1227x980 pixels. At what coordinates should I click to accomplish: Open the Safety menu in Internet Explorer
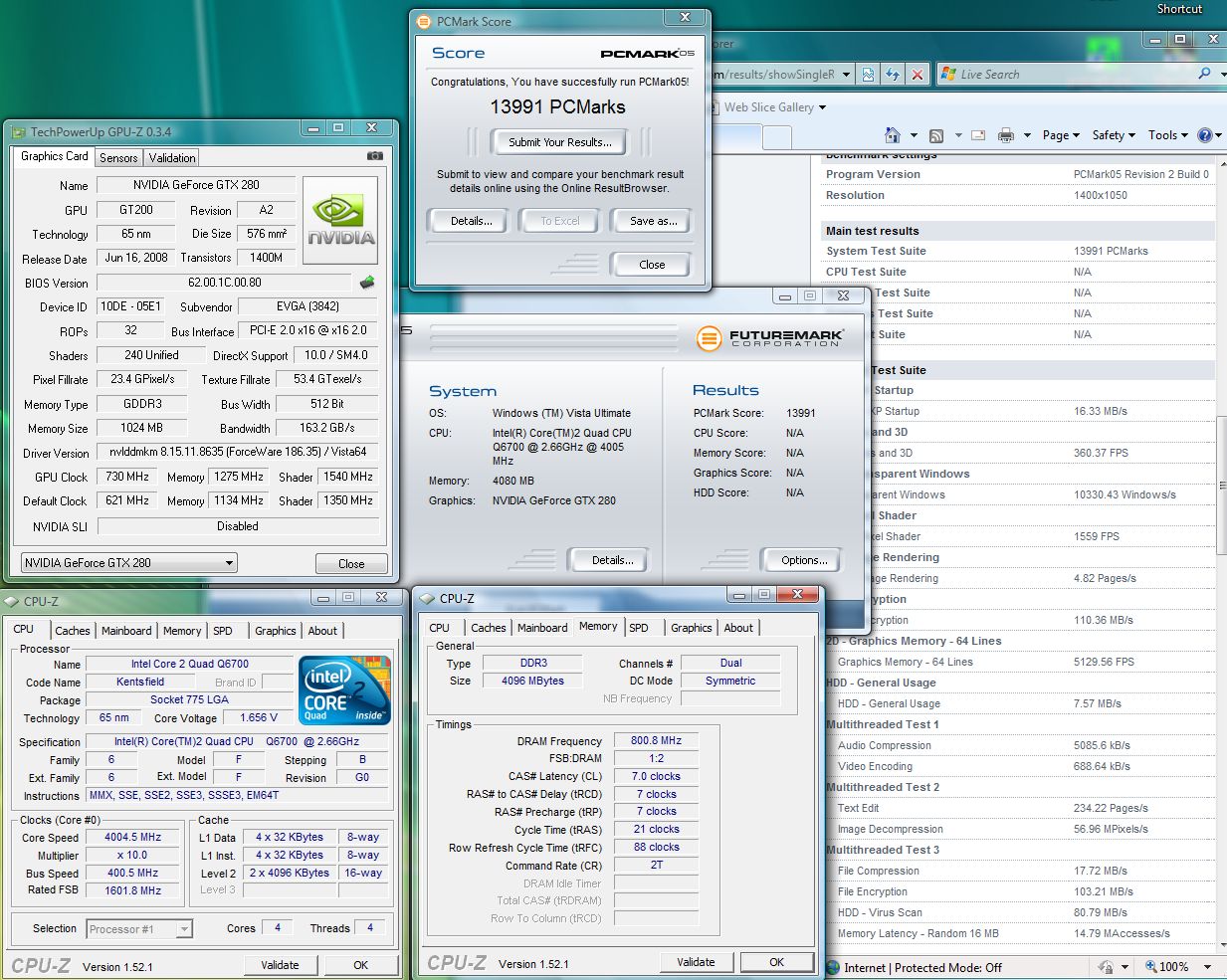(x=1115, y=135)
